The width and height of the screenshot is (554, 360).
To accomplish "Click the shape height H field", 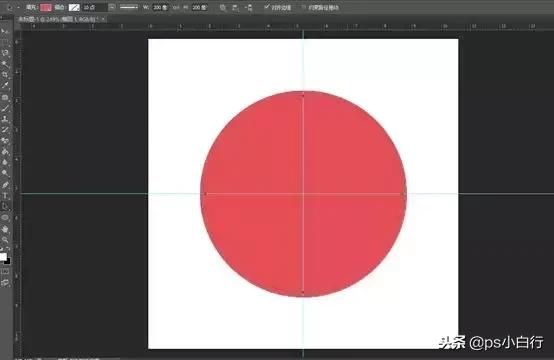I will (x=199, y=7).
